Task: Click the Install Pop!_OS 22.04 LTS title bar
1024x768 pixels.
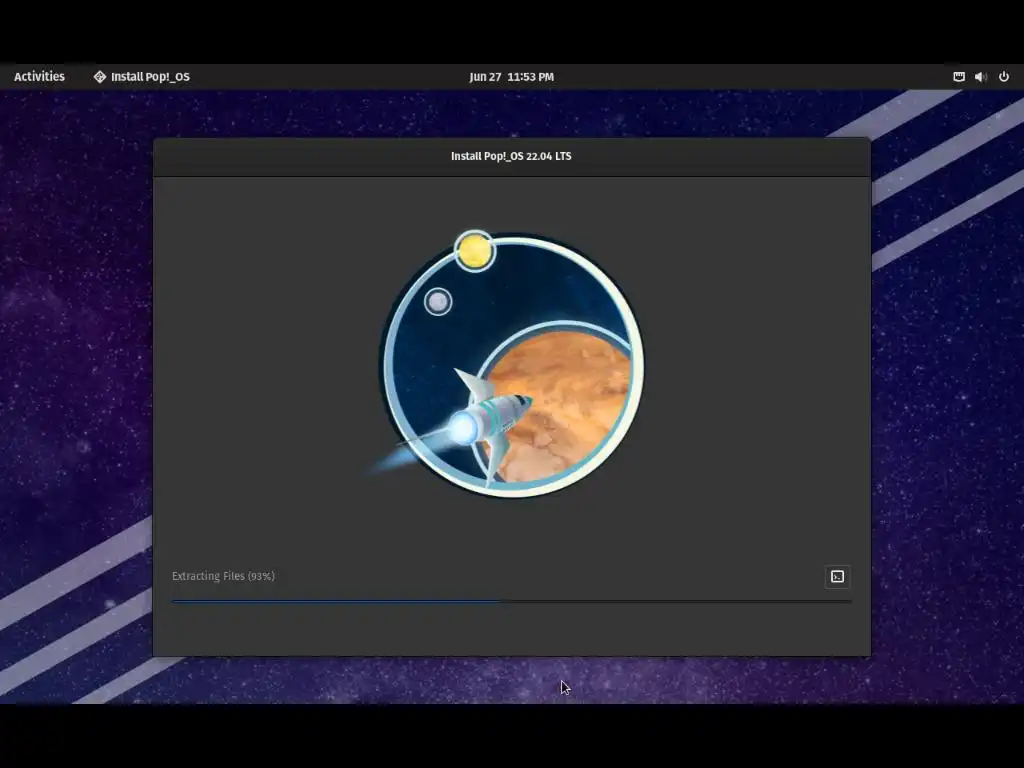Action: (x=511, y=157)
